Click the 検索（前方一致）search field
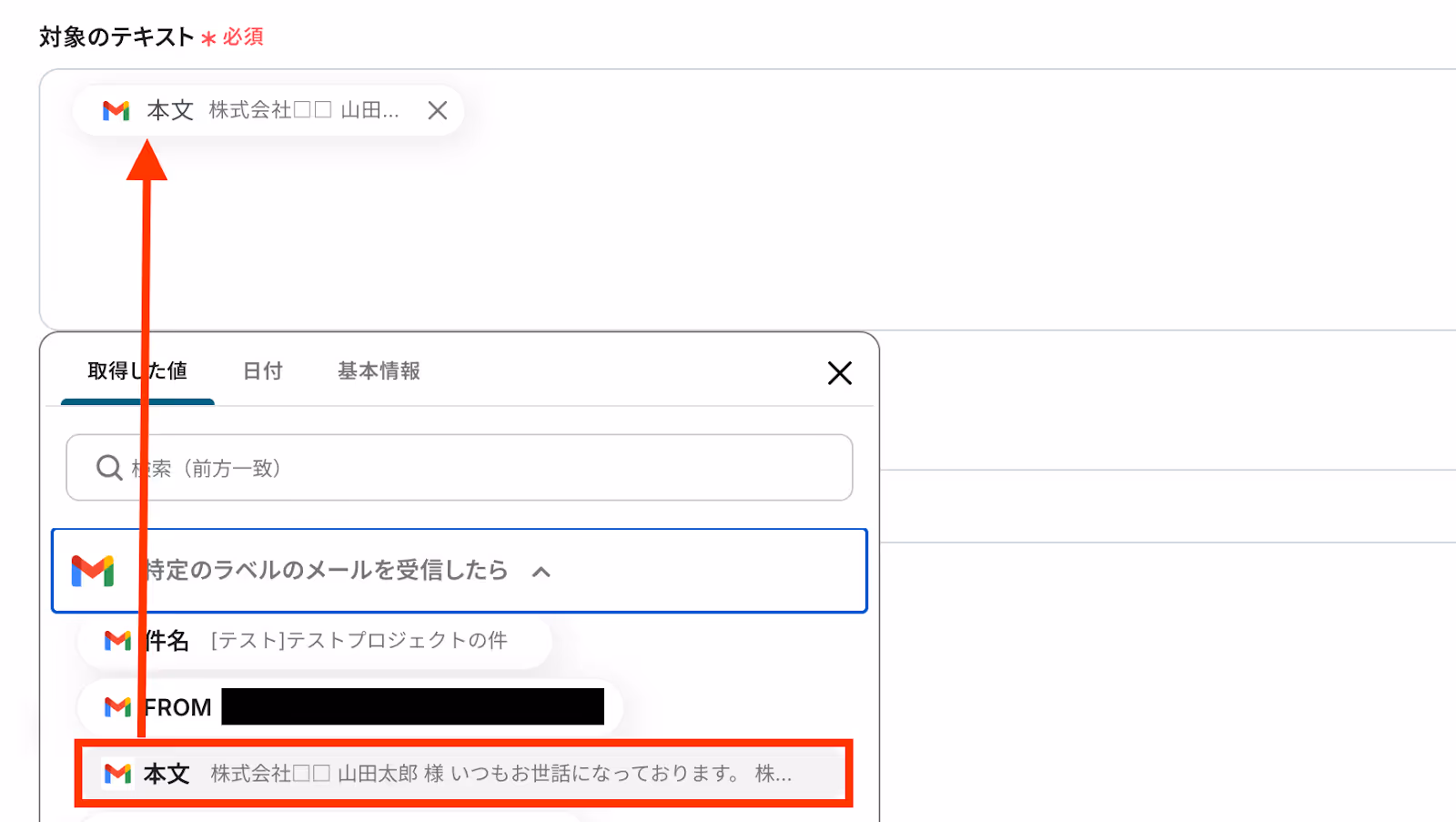 pos(460,468)
